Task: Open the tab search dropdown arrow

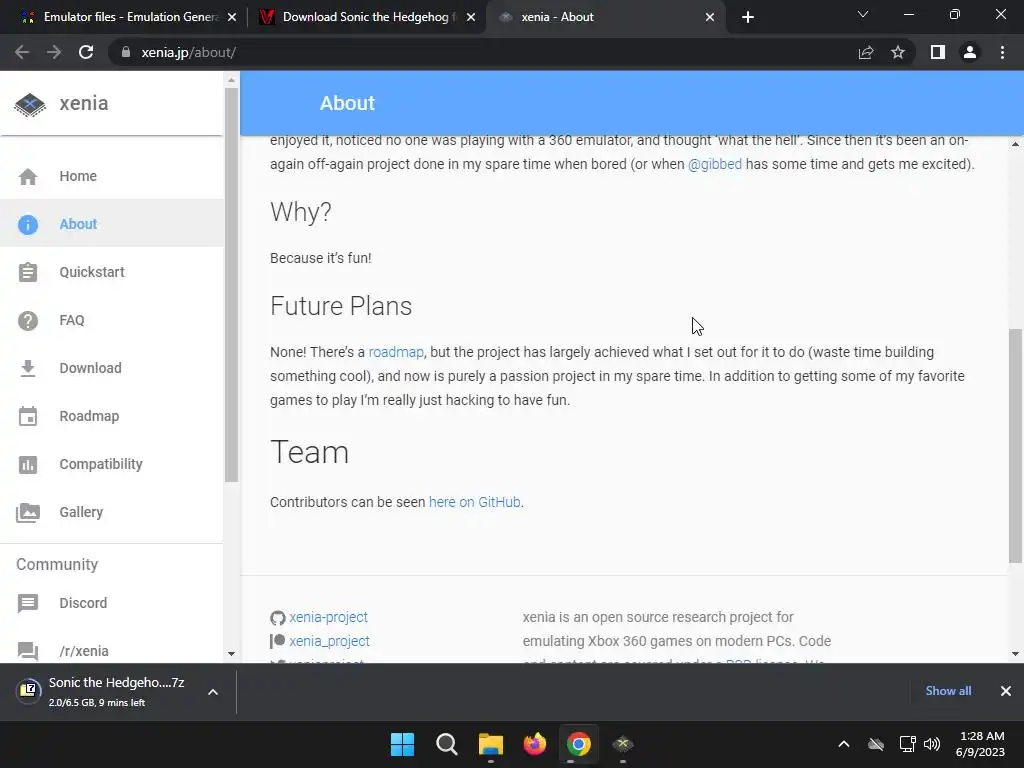Action: click(x=863, y=14)
